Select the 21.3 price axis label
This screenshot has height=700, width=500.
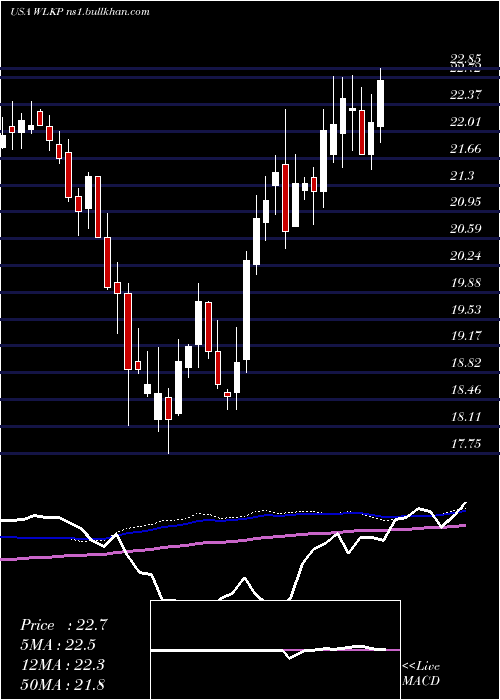pos(462,175)
